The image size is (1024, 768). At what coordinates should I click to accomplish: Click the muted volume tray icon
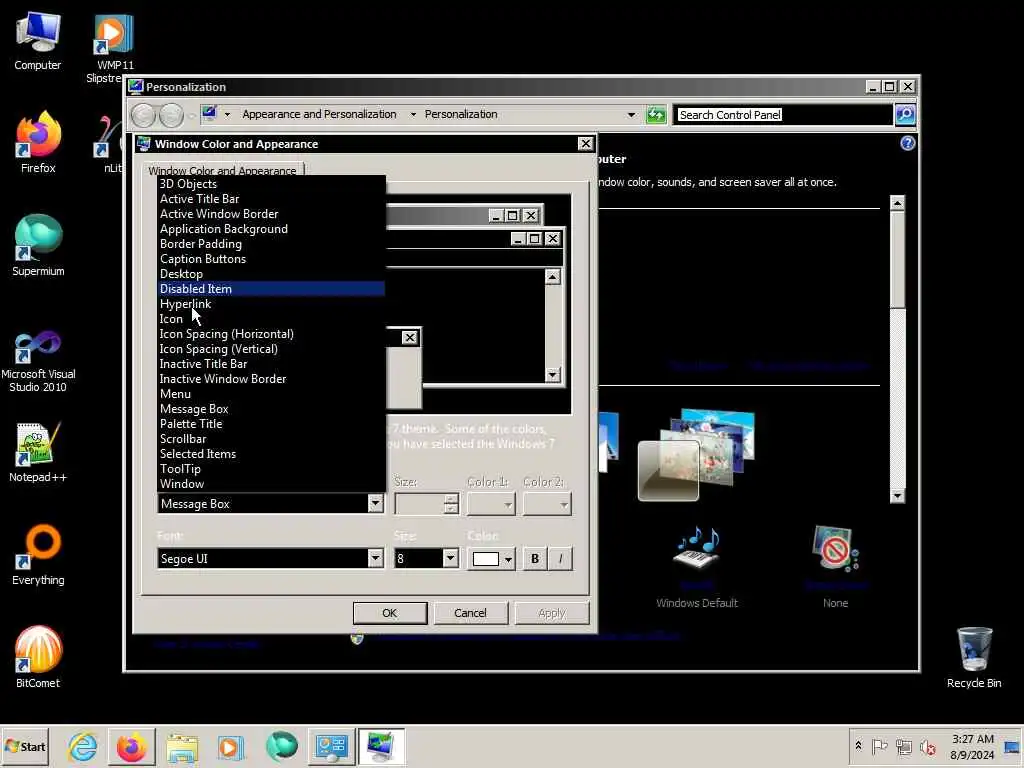click(x=927, y=746)
